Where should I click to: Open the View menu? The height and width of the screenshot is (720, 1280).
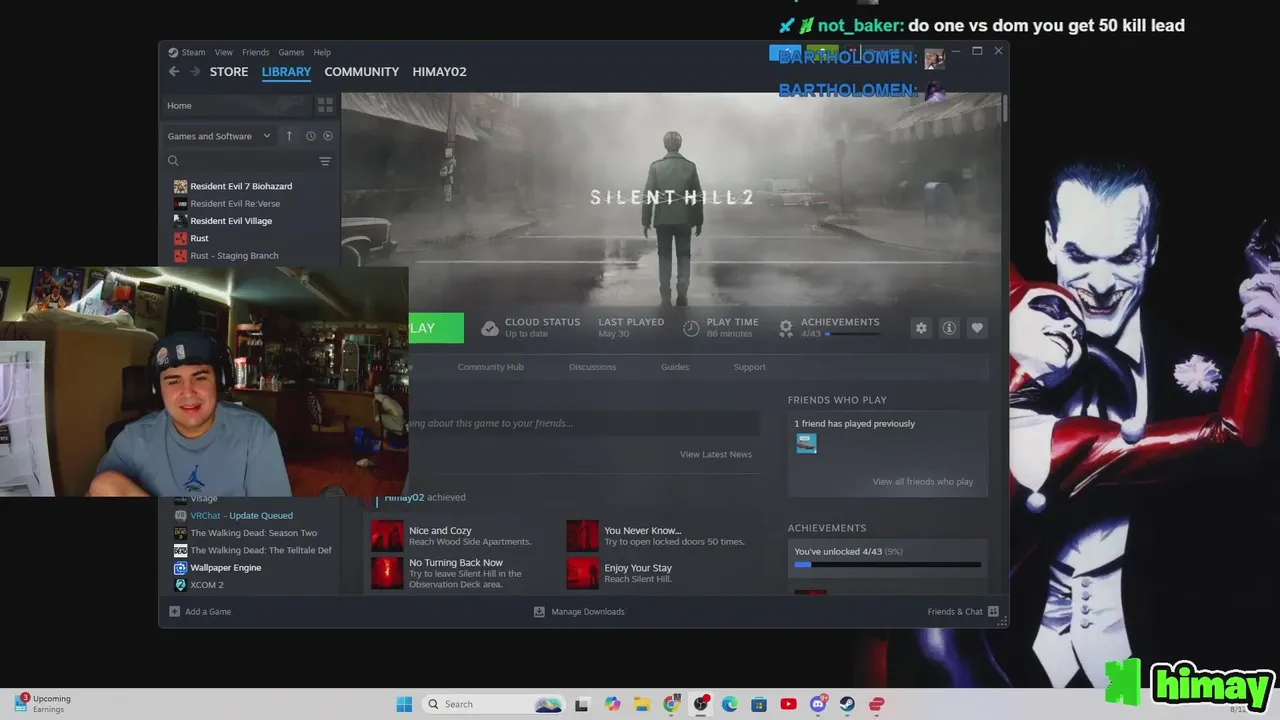point(223,52)
